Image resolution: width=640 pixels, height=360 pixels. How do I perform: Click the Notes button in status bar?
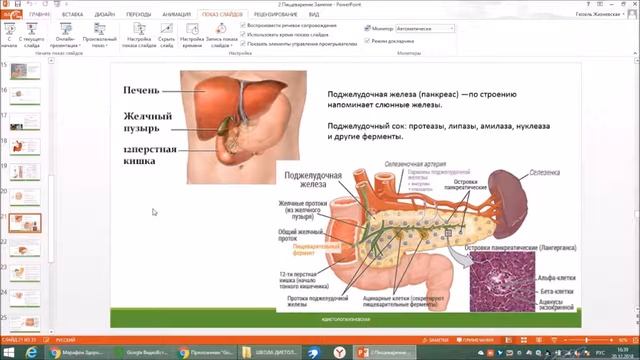point(436,340)
